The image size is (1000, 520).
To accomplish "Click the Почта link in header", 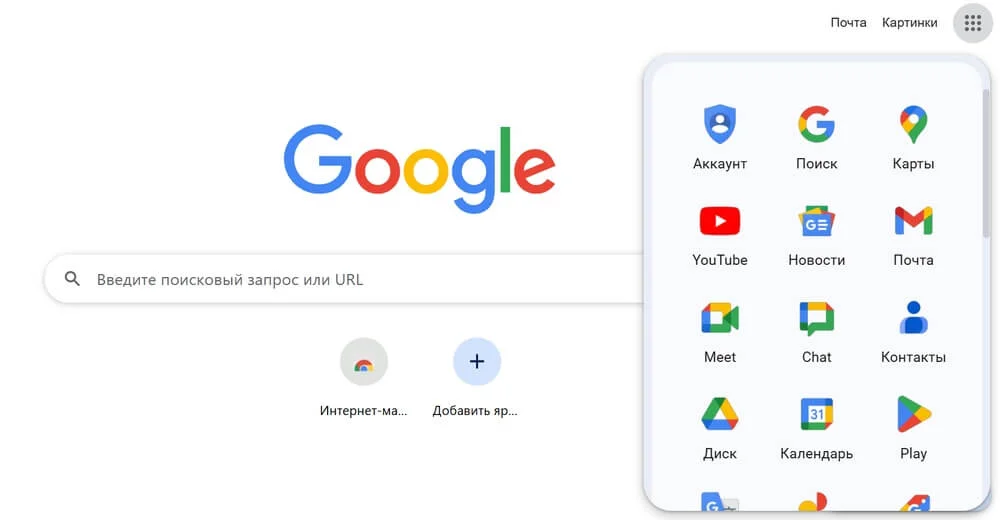I will [848, 23].
